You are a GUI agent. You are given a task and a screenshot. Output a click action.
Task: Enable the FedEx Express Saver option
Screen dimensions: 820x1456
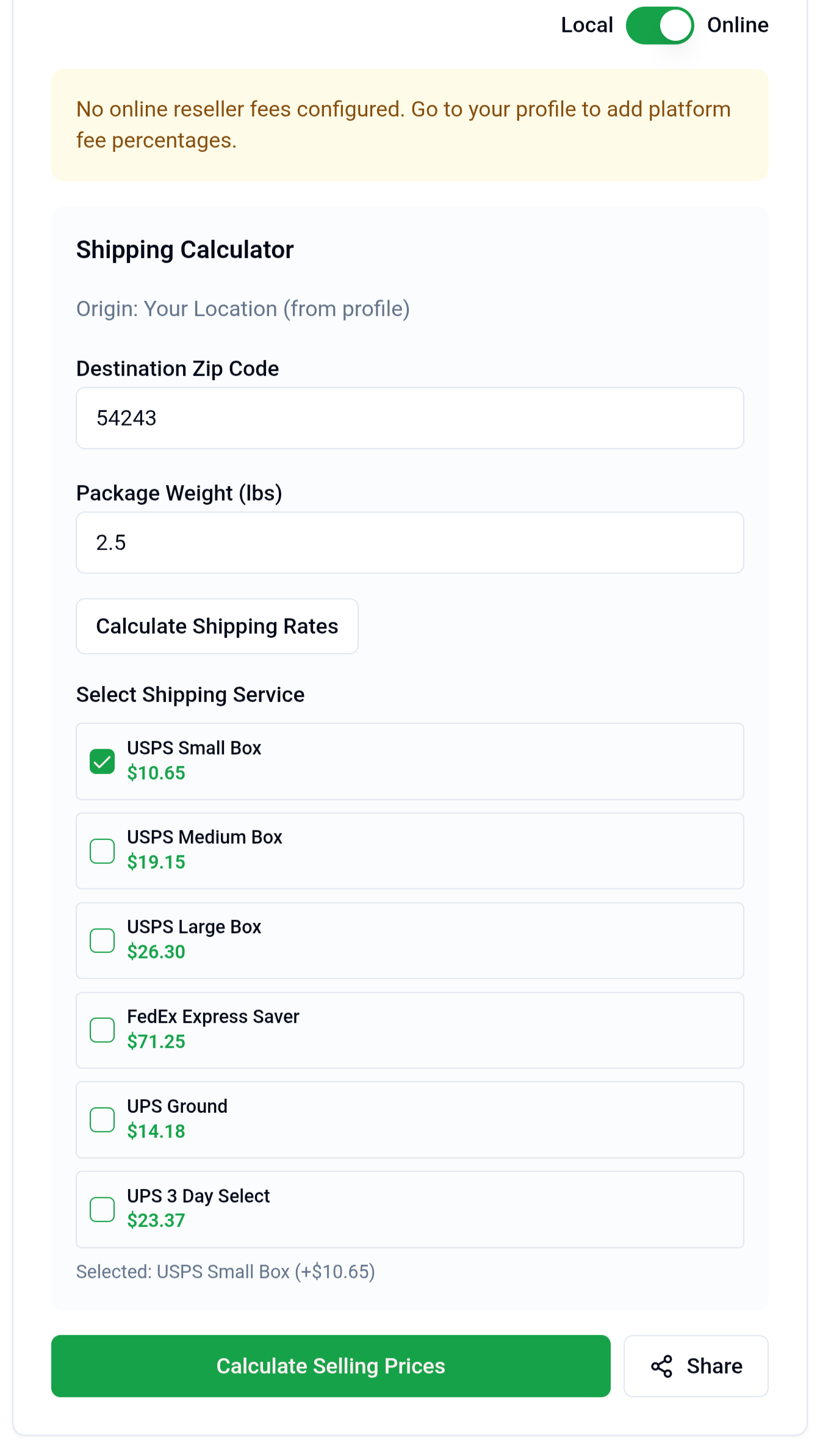click(x=103, y=1029)
